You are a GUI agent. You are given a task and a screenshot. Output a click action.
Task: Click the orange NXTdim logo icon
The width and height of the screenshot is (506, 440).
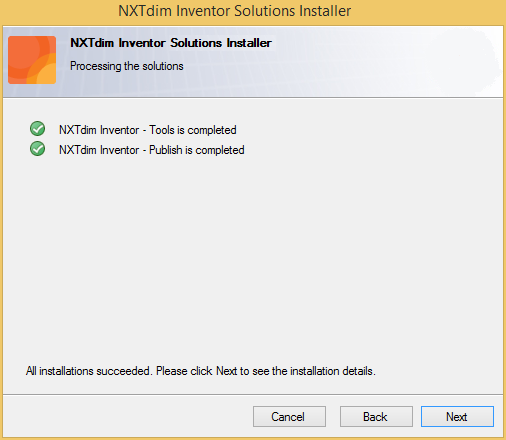click(32, 60)
